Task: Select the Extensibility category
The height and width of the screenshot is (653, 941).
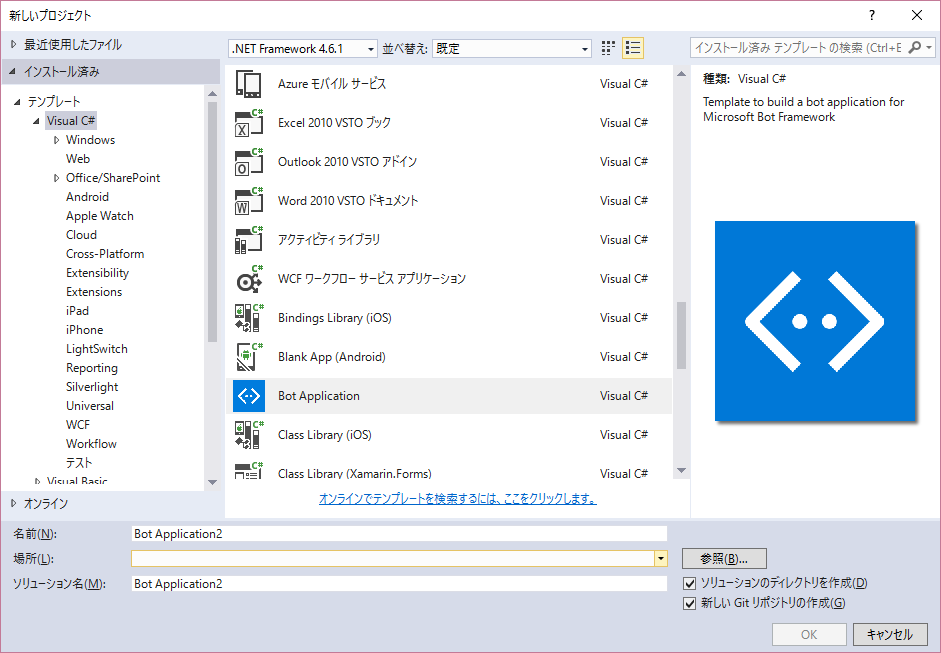Action: (97, 273)
